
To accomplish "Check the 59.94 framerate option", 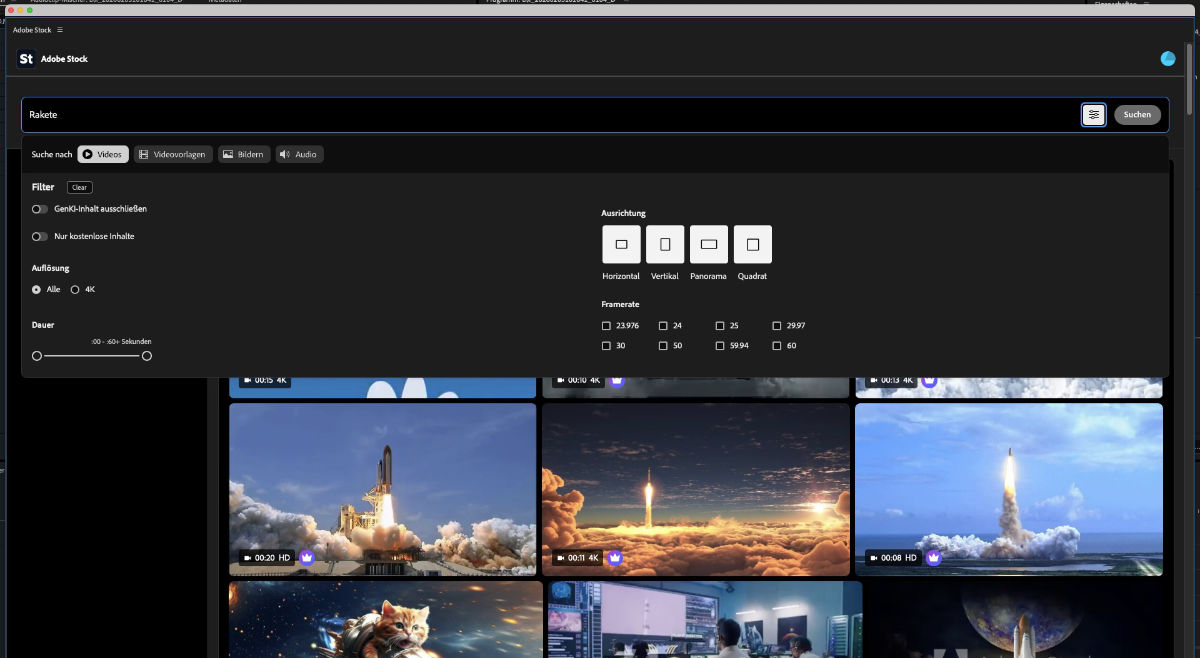I will point(720,346).
